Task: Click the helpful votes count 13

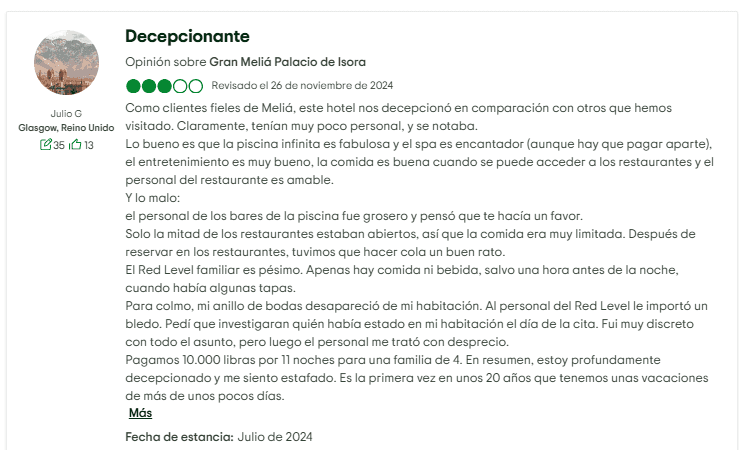Action: point(89,145)
